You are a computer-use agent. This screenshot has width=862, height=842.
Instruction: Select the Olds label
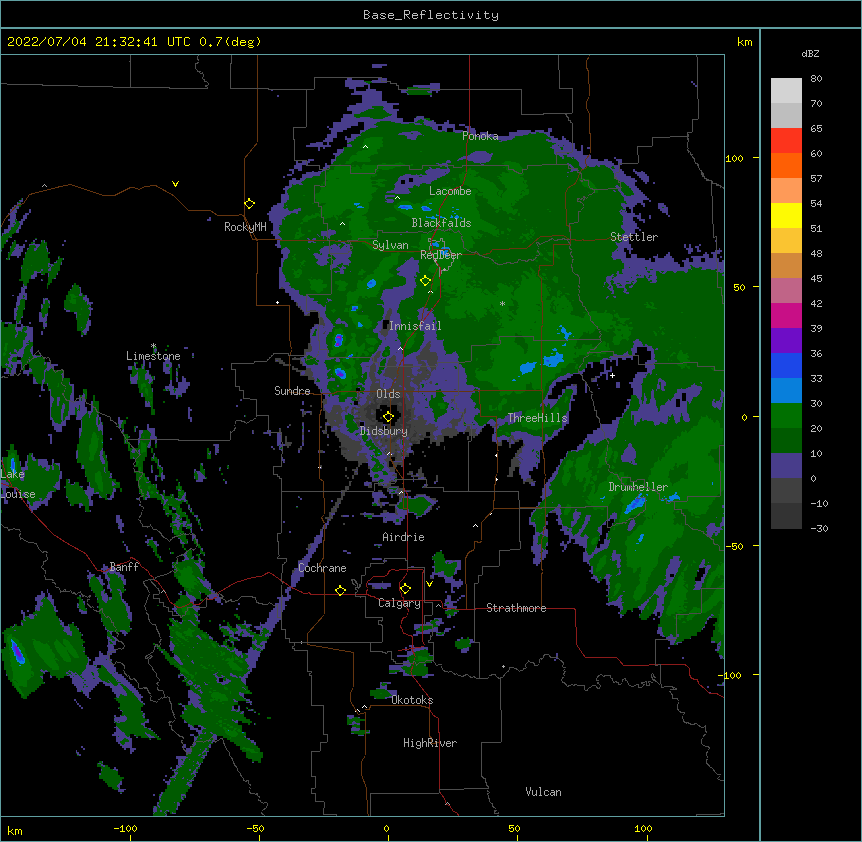pyautogui.click(x=388, y=394)
